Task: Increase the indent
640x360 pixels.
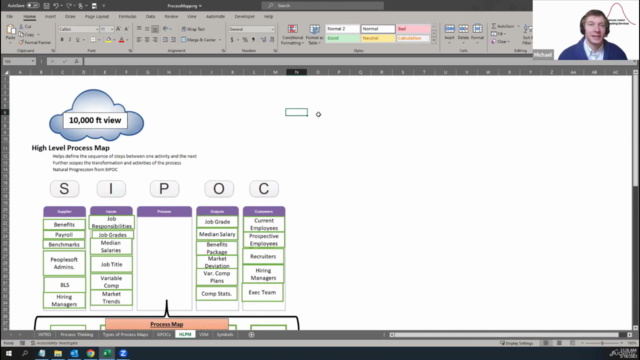Action: click(x=173, y=40)
